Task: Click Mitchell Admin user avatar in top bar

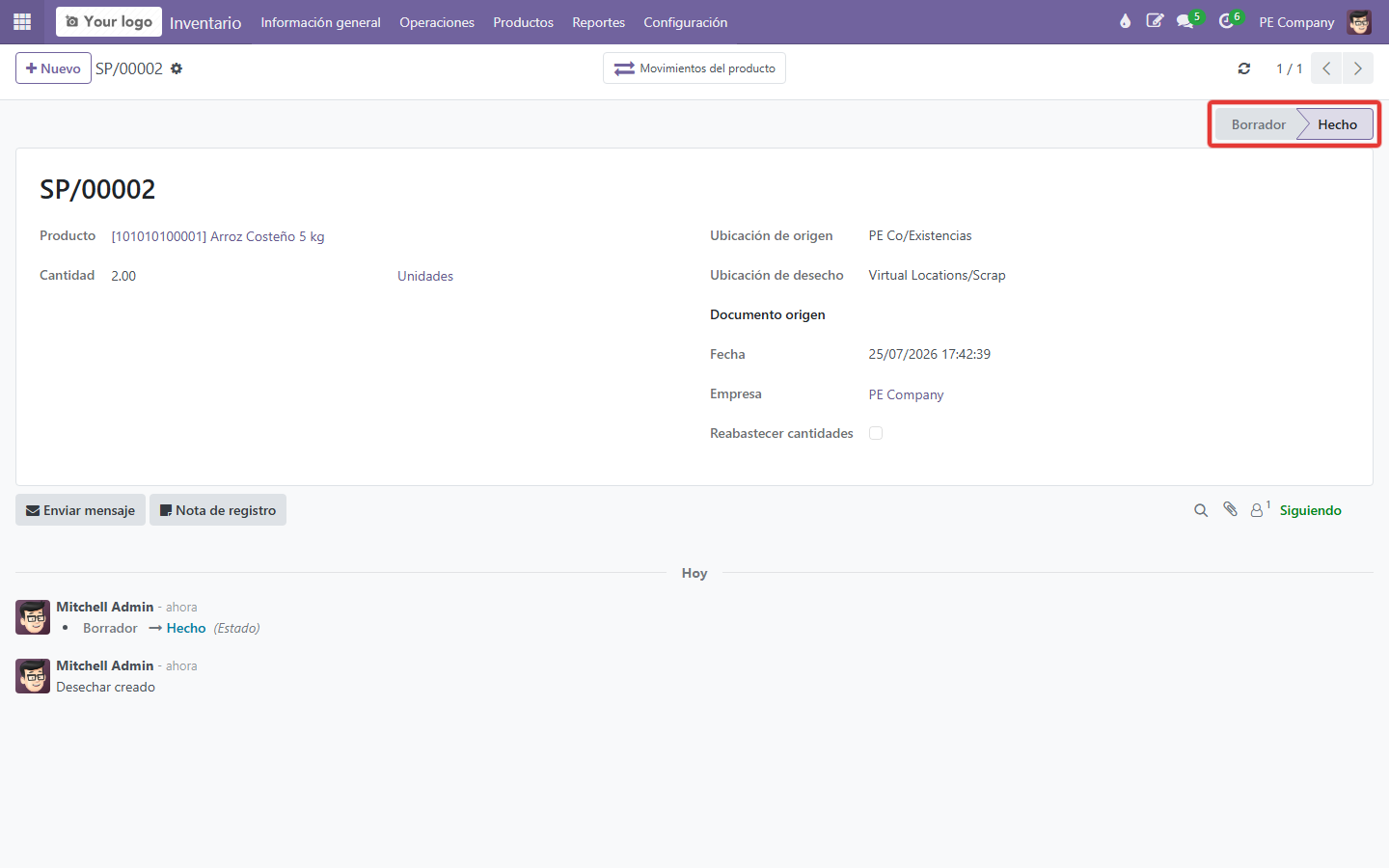Action: click(x=1360, y=22)
